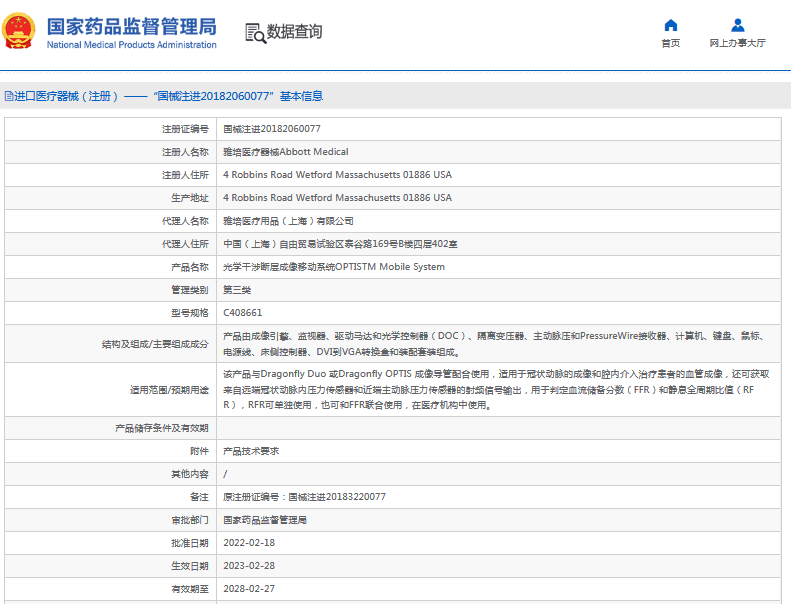The height and width of the screenshot is (604, 791).
Task: Click the 附件 row label
Action: [199, 451]
